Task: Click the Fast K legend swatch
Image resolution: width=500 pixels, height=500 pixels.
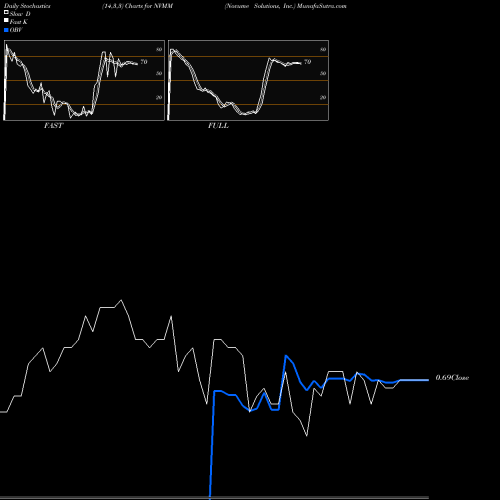Action: coord(6,20)
